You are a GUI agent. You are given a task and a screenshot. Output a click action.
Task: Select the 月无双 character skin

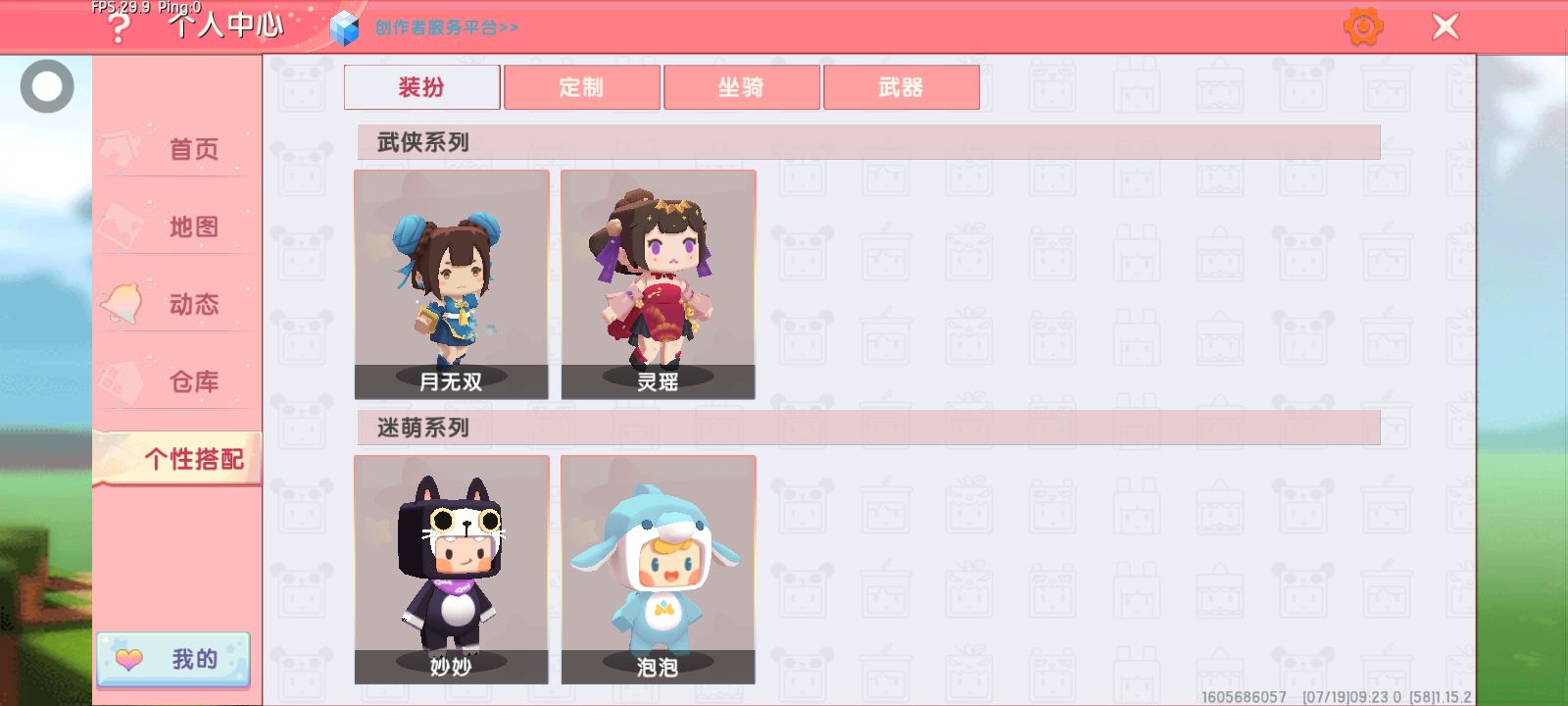[452, 284]
